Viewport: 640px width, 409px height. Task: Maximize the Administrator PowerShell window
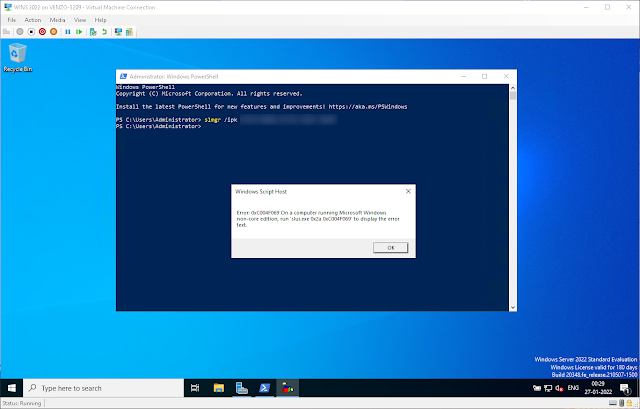point(484,76)
